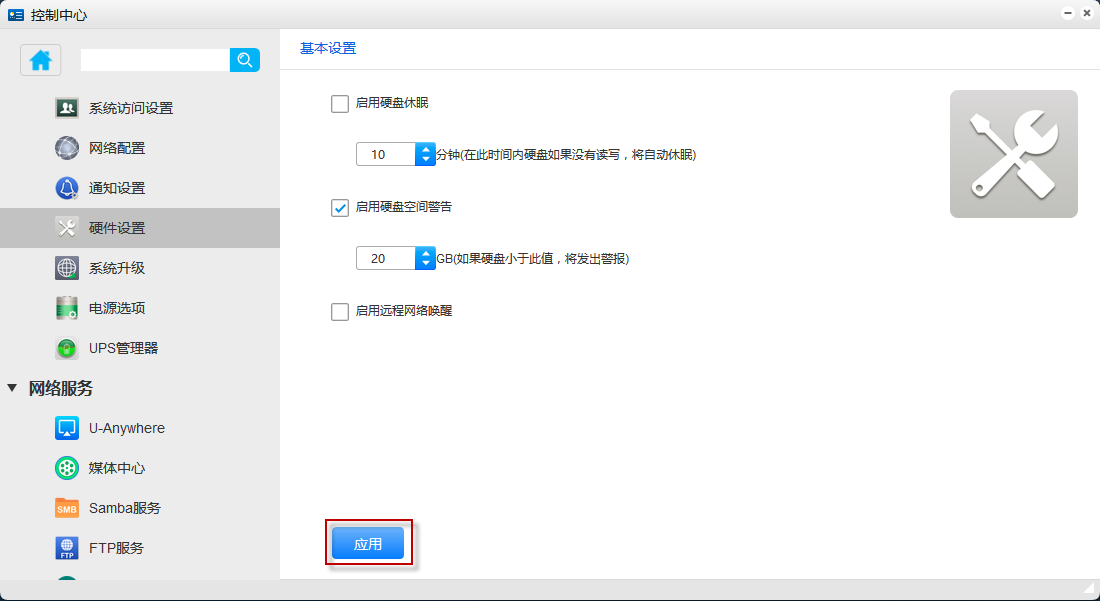Enable the 启用硬盘休眠 checkbox
This screenshot has height=601, width=1100.
tap(340, 103)
